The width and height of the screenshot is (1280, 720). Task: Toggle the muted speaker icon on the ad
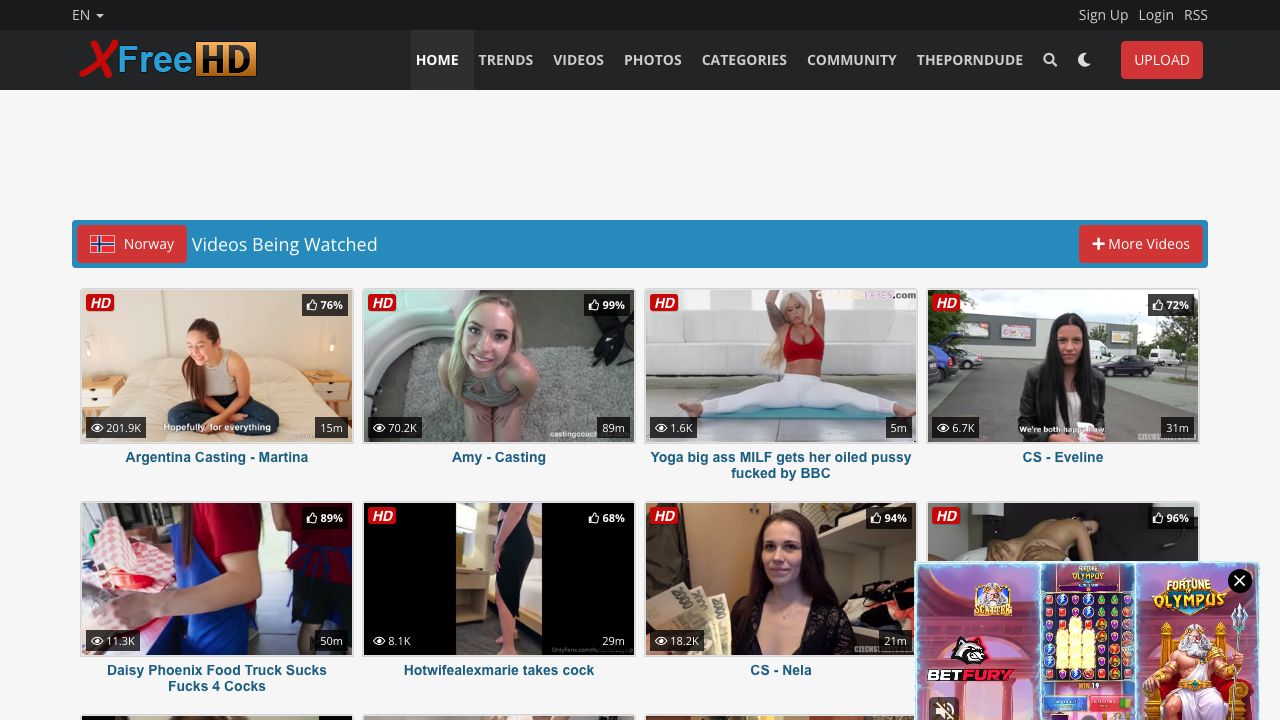[944, 709]
